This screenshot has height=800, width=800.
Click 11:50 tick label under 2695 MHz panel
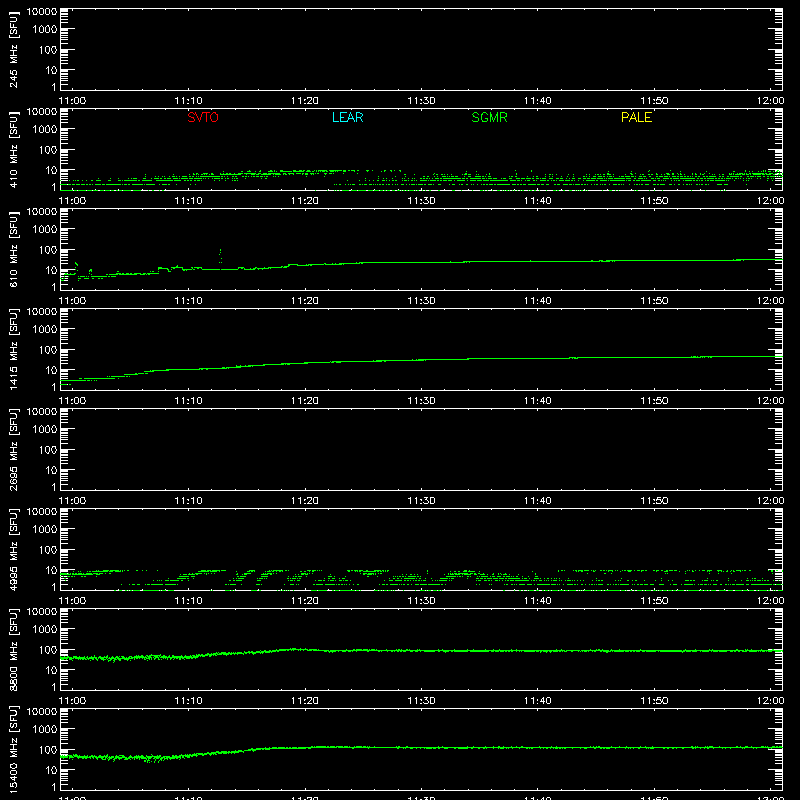[654, 501]
